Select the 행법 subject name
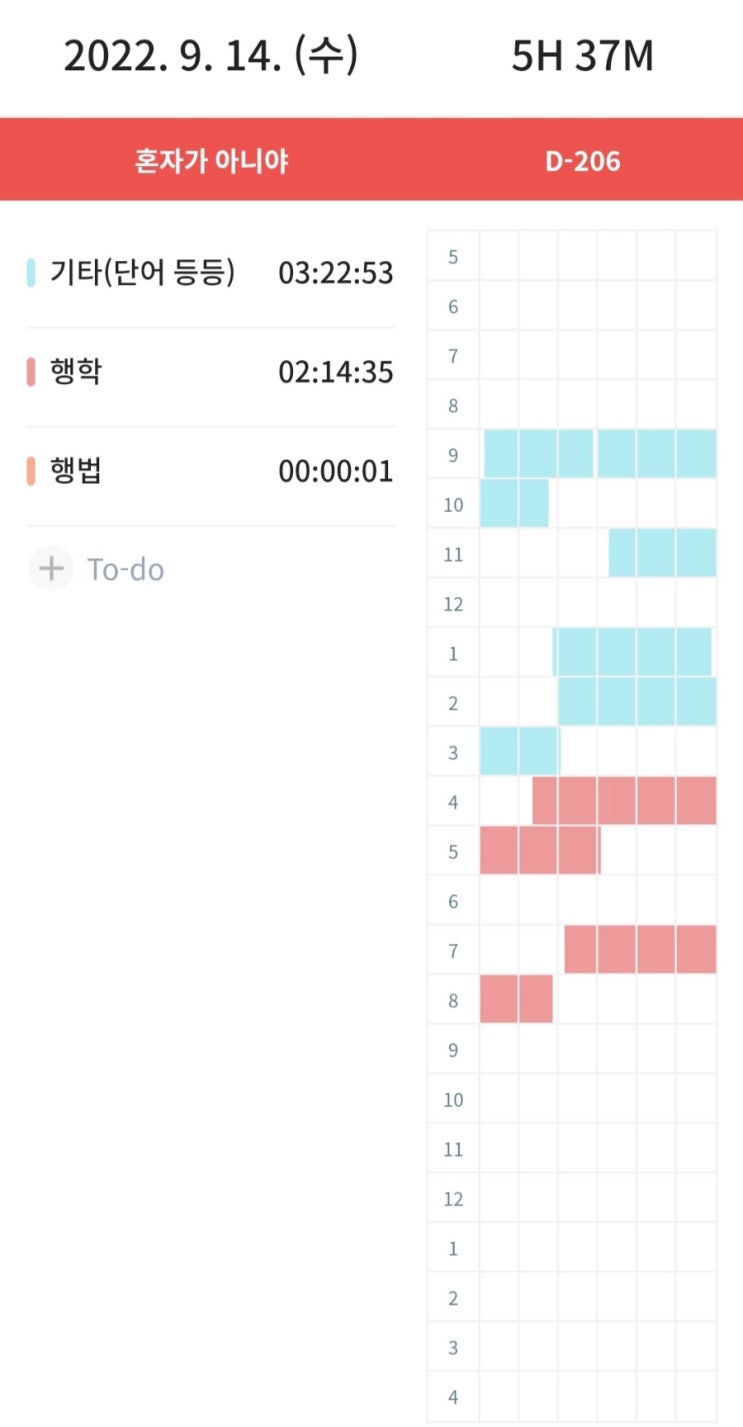 75,471
